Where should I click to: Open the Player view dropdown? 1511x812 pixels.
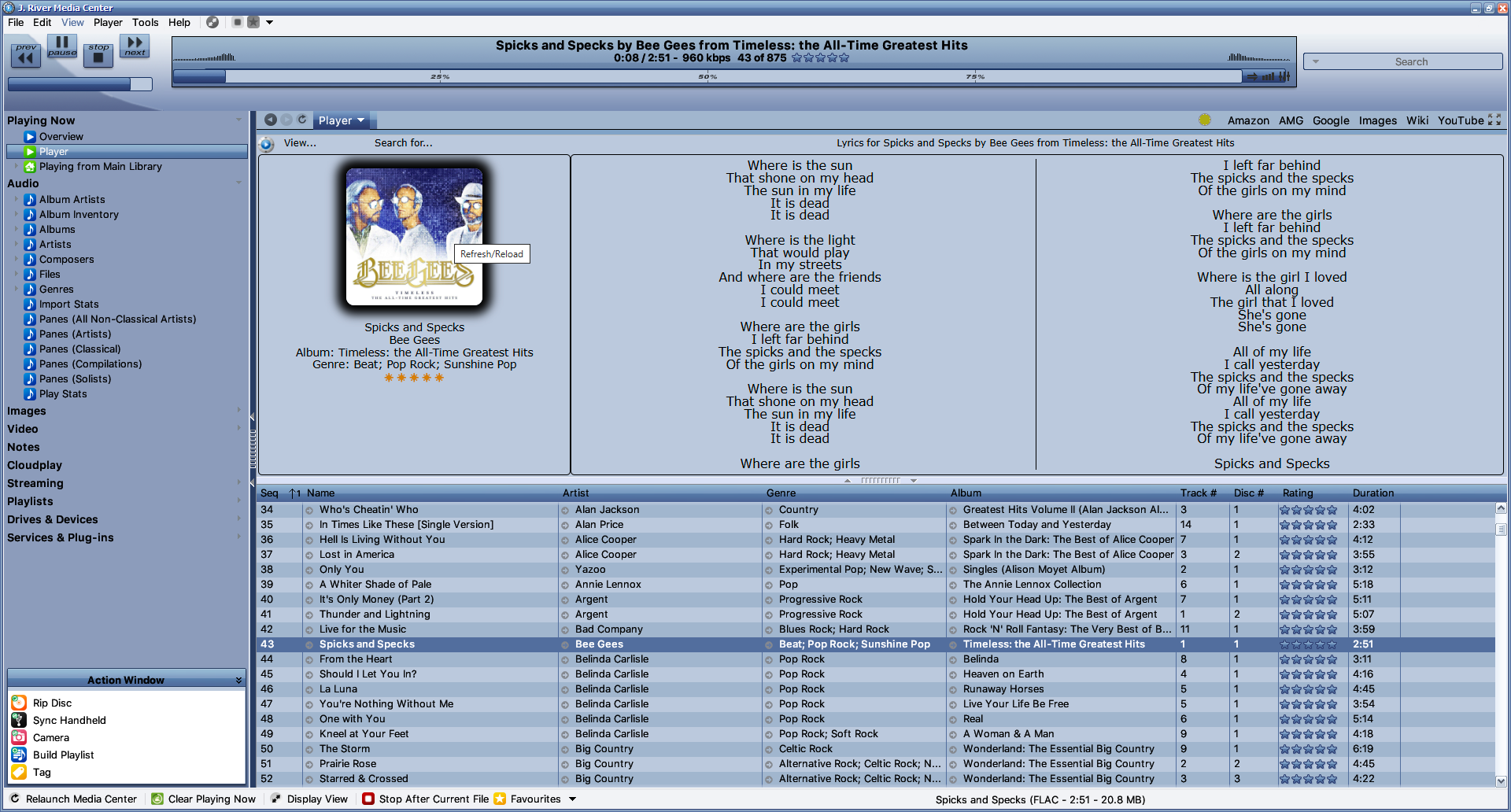(x=342, y=120)
